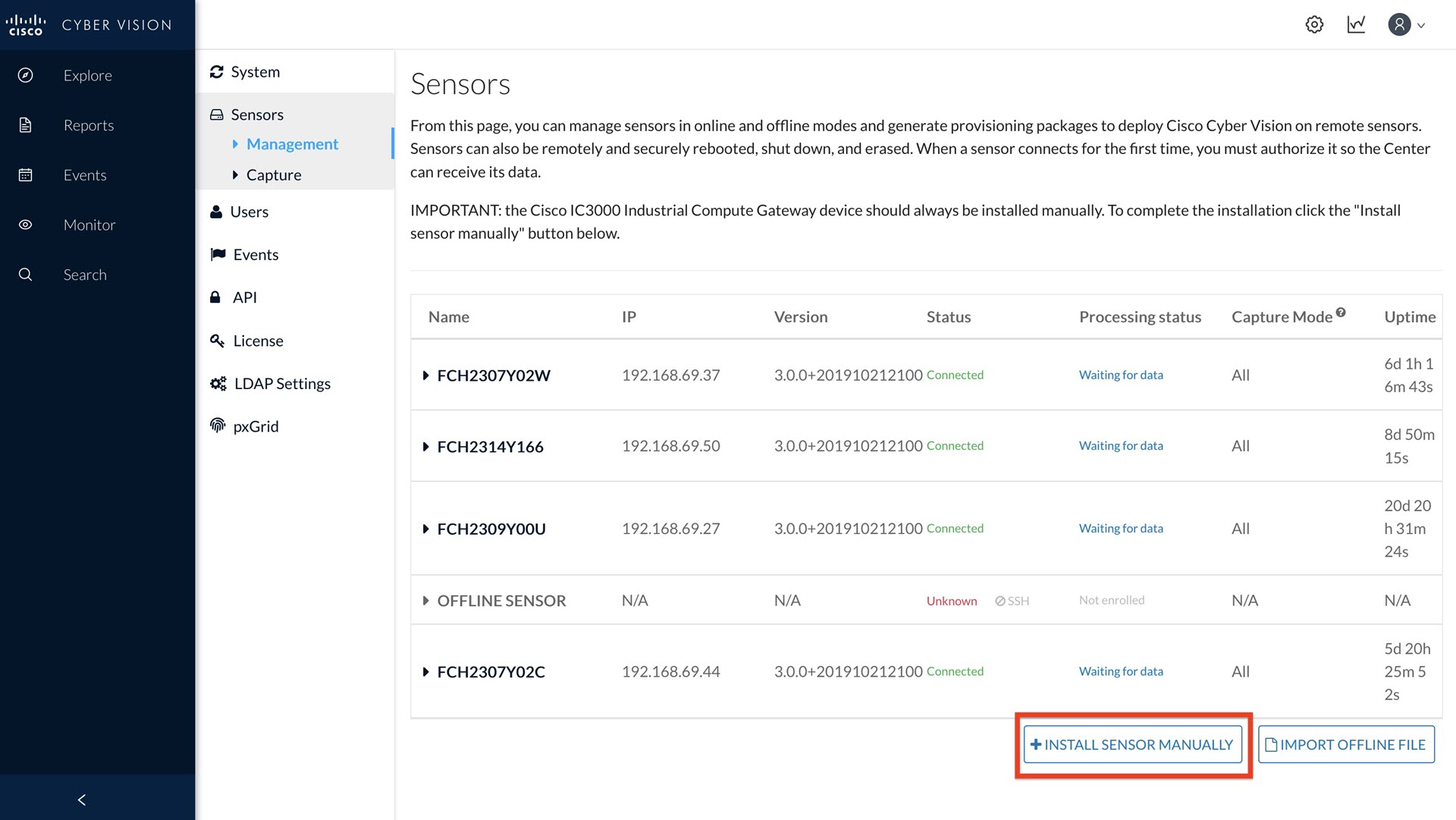1456x820 pixels.
Task: Open the License admin section
Action: [259, 341]
